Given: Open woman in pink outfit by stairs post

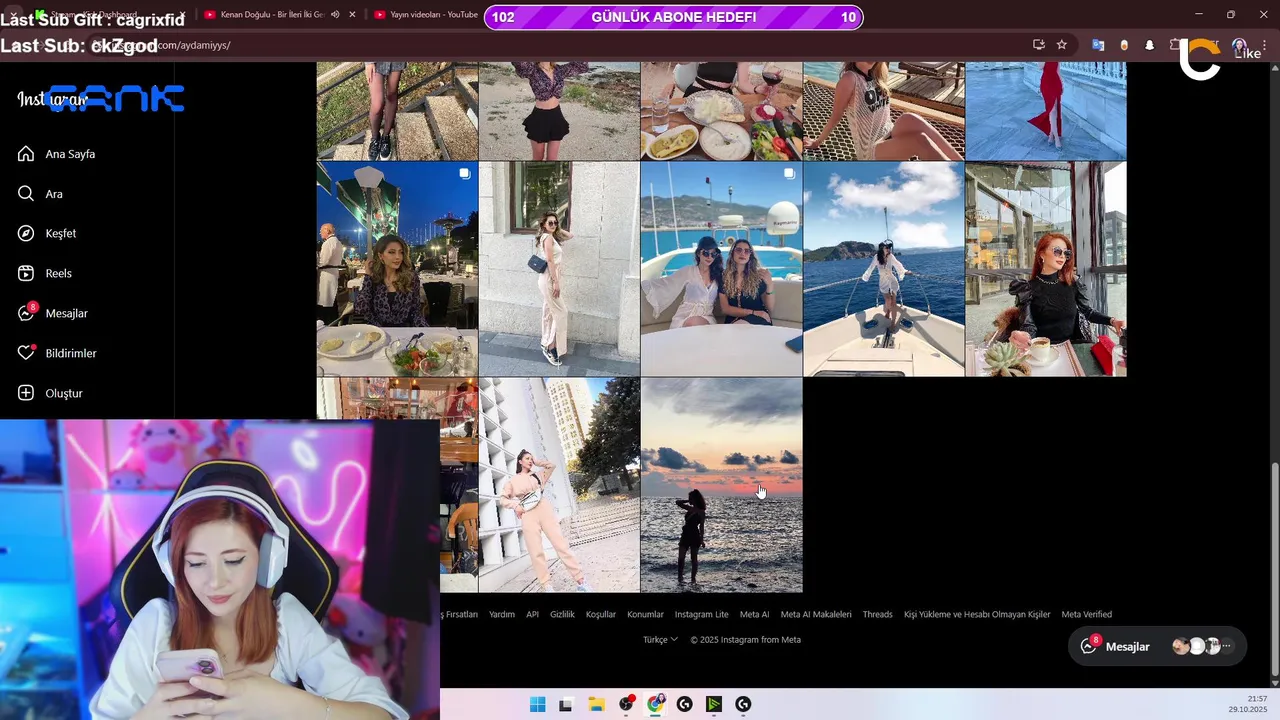Looking at the screenshot, I should [x=559, y=485].
